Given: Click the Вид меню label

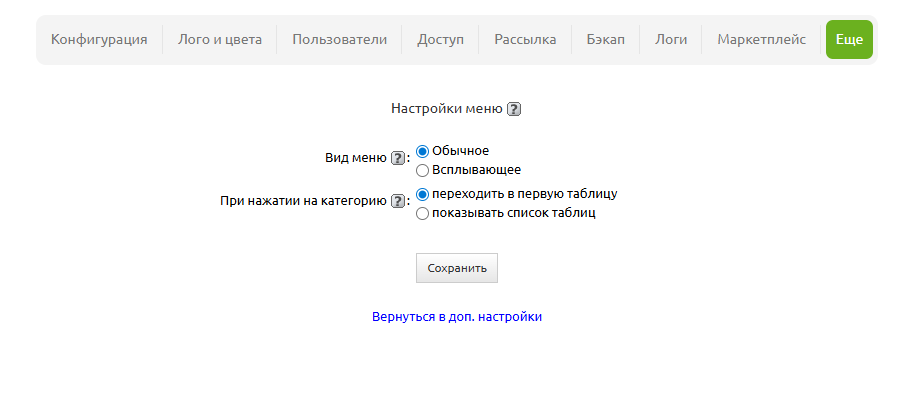Looking at the screenshot, I should coord(356,158).
